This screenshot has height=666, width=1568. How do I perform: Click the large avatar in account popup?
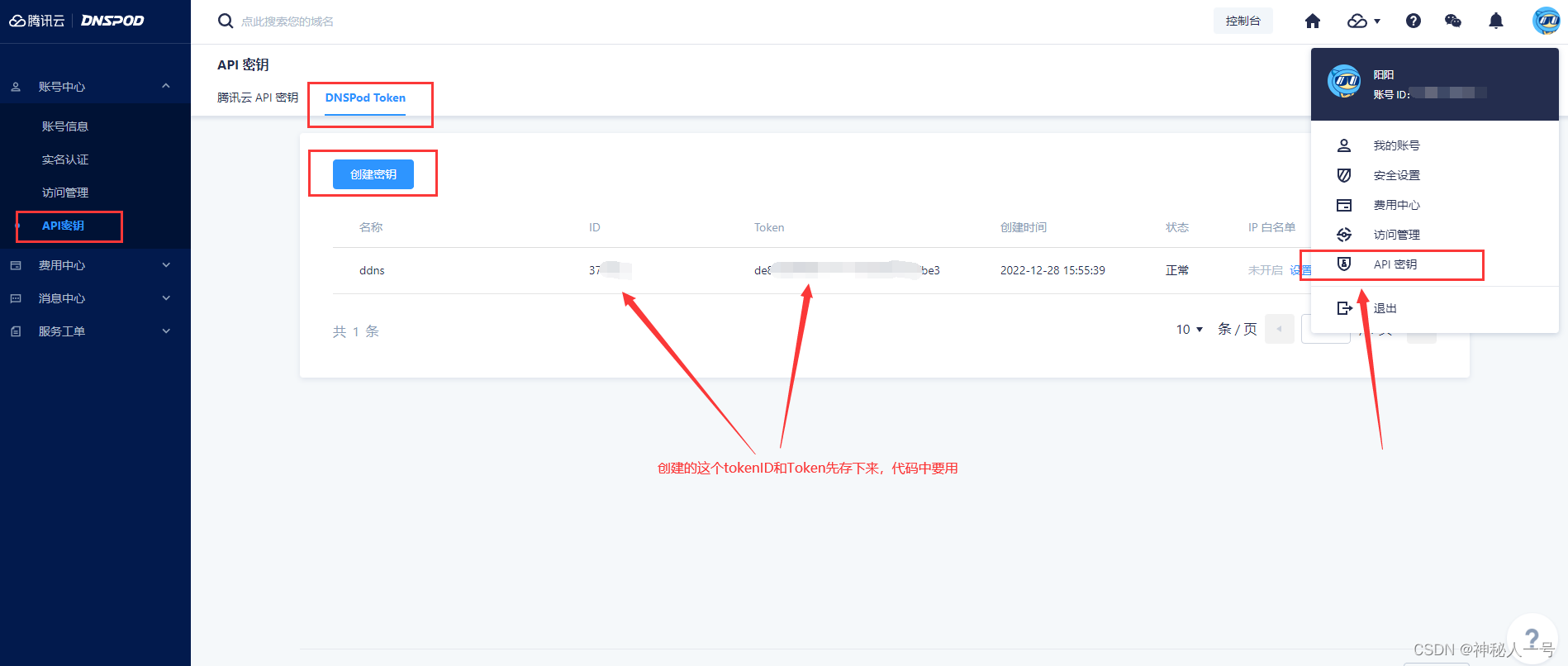pos(1344,83)
